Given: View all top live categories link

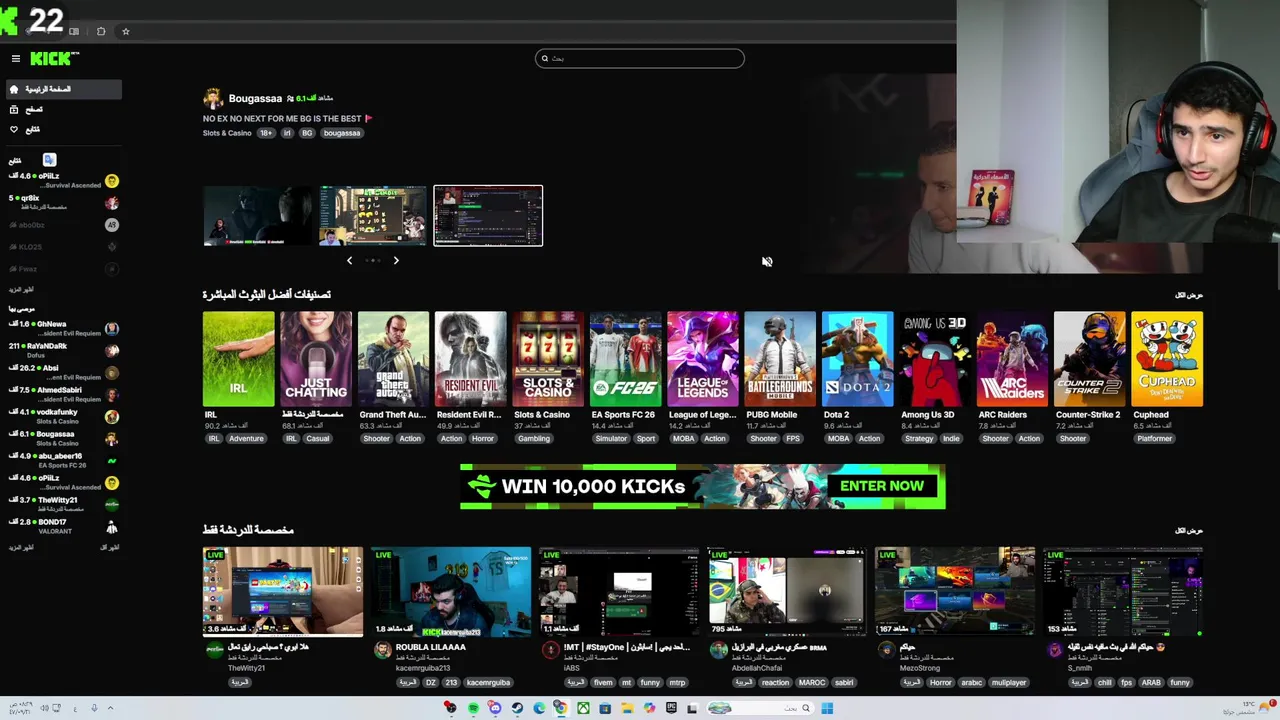Looking at the screenshot, I should (1188, 295).
